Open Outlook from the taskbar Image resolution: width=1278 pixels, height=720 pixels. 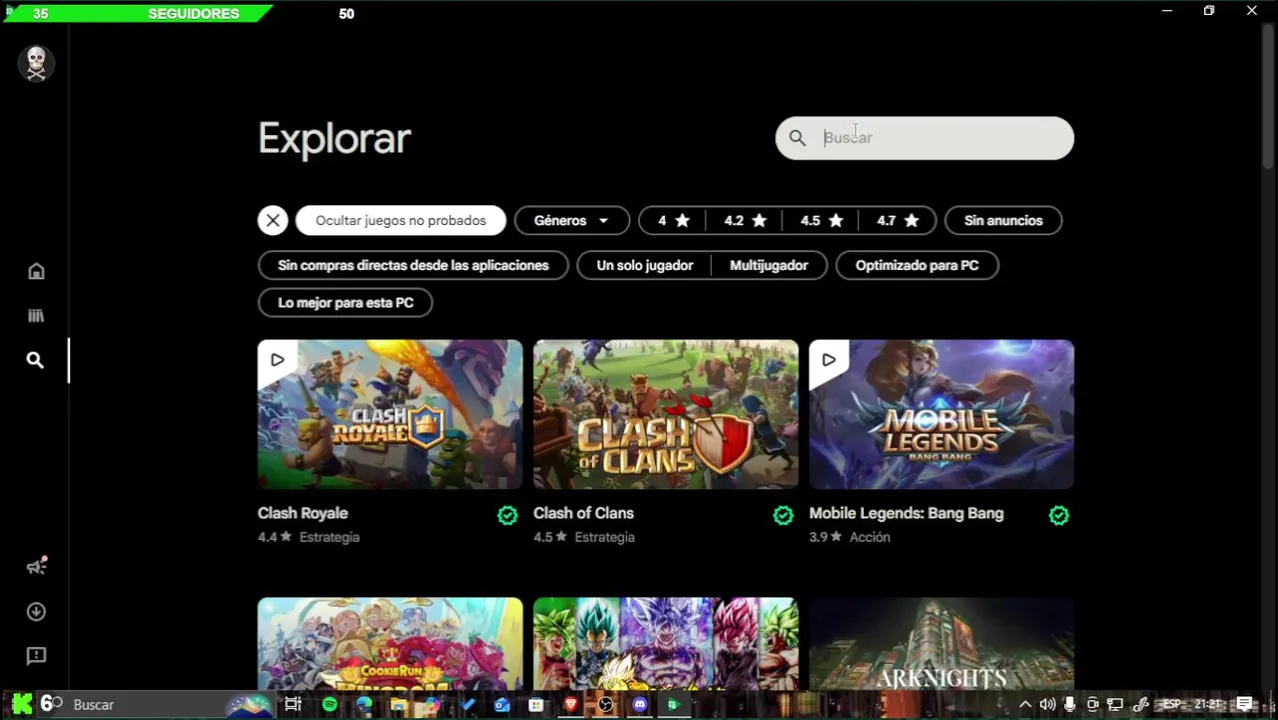(x=502, y=705)
